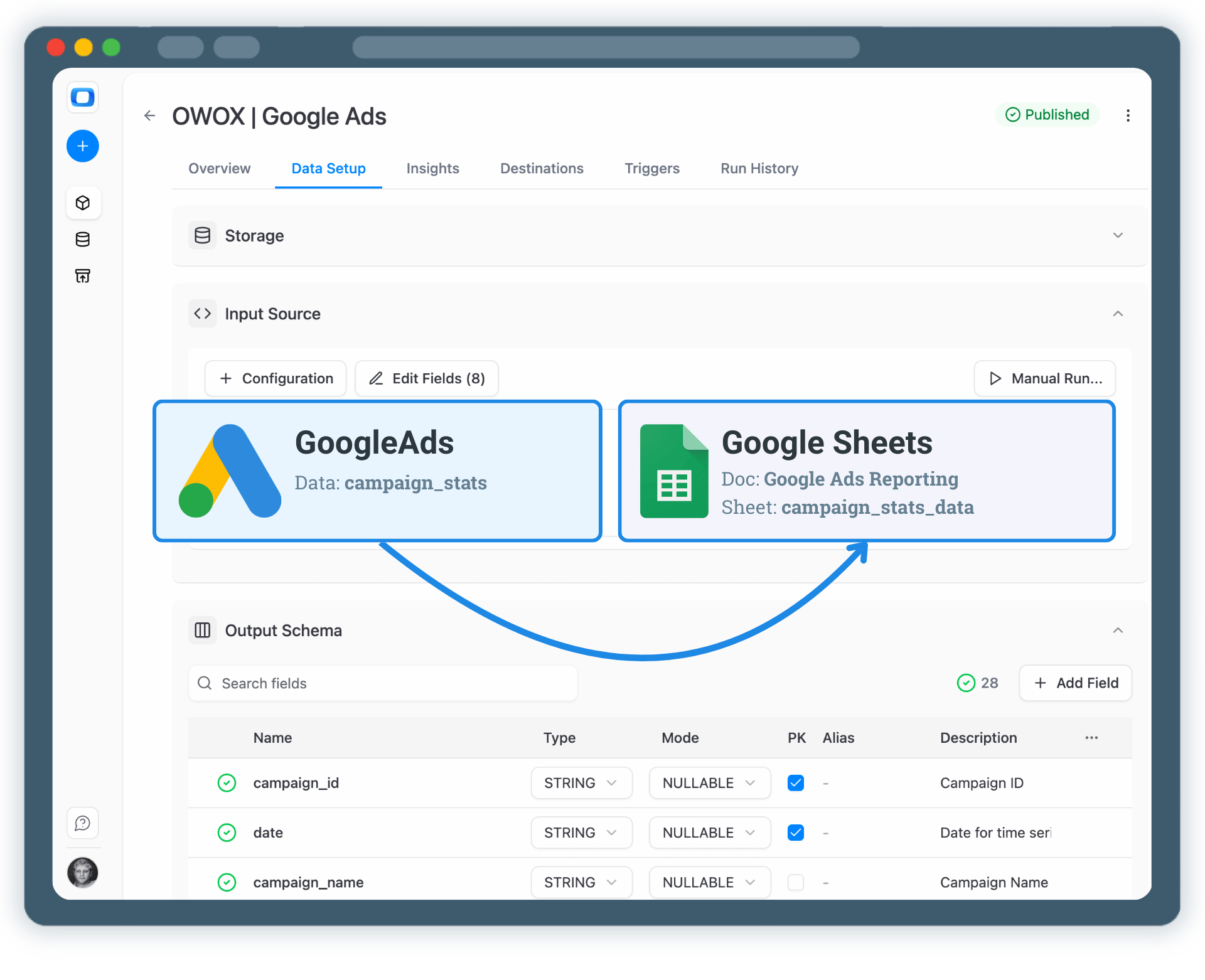
Task: Select the data mart cube icon in sidebar
Action: [x=83, y=202]
